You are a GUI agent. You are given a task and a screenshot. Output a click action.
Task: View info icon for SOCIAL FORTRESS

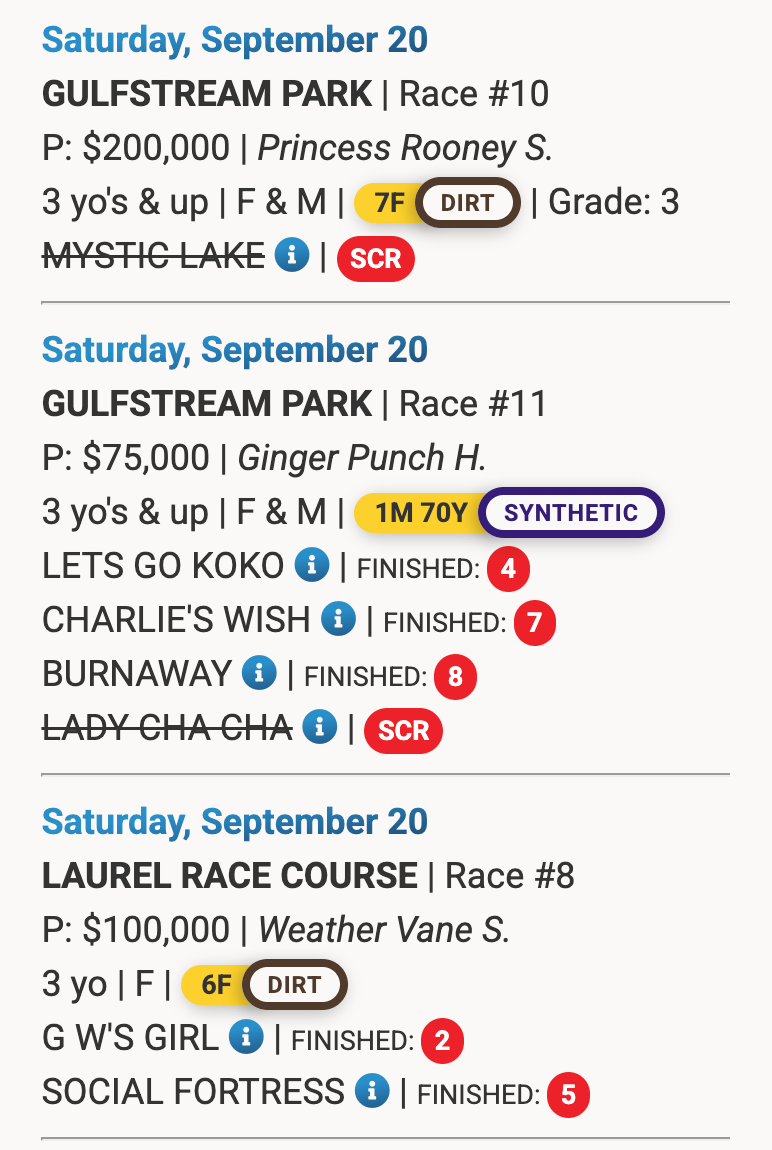pyautogui.click(x=371, y=1092)
